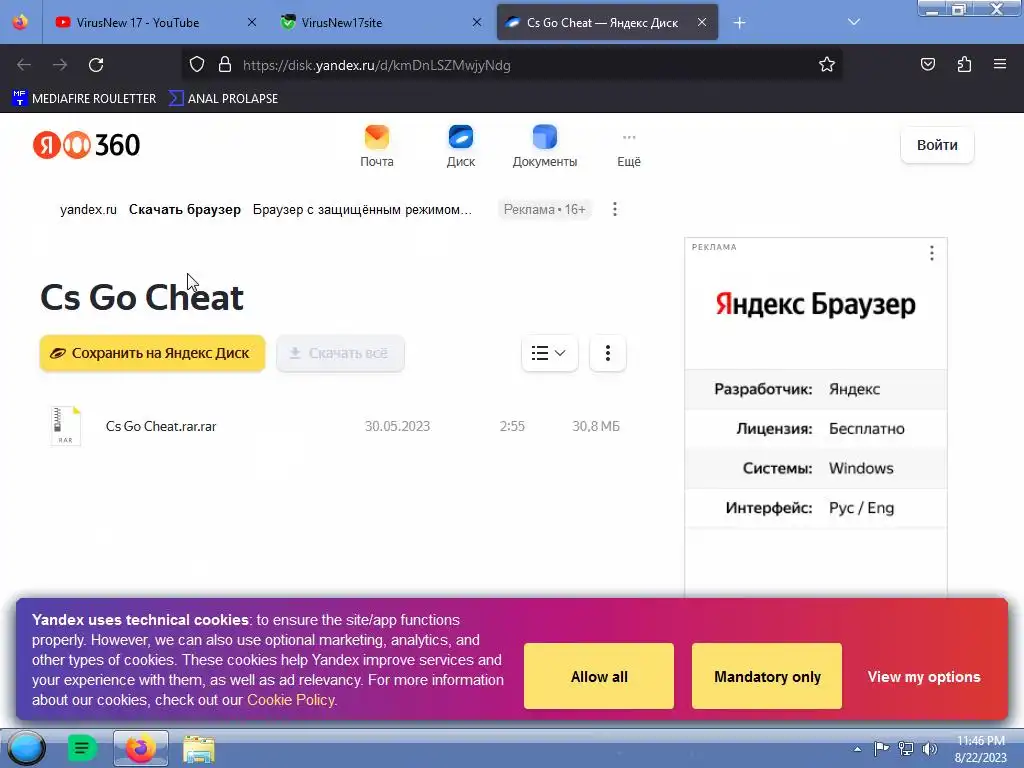Click Скачать браузер ad link
This screenshot has width=1024, height=768.
(x=185, y=210)
